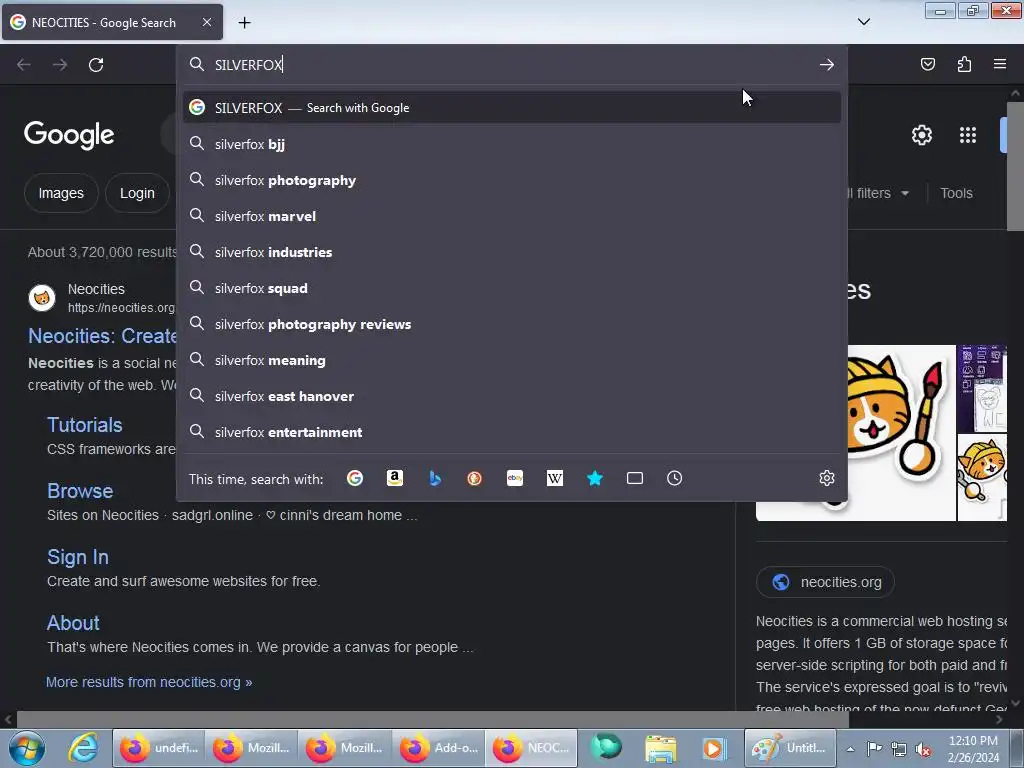Choose suggestion silverfox marvel

(512, 216)
